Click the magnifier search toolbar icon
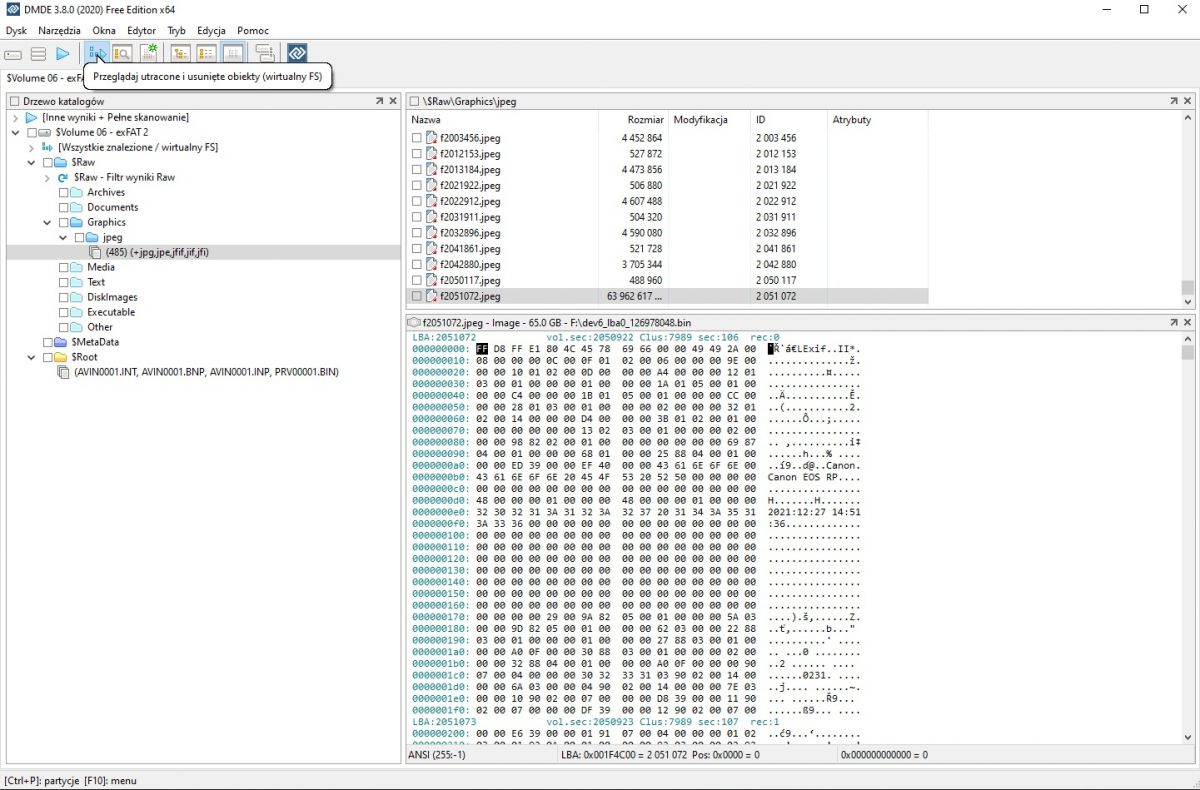This screenshot has height=790, width=1200. tap(122, 53)
